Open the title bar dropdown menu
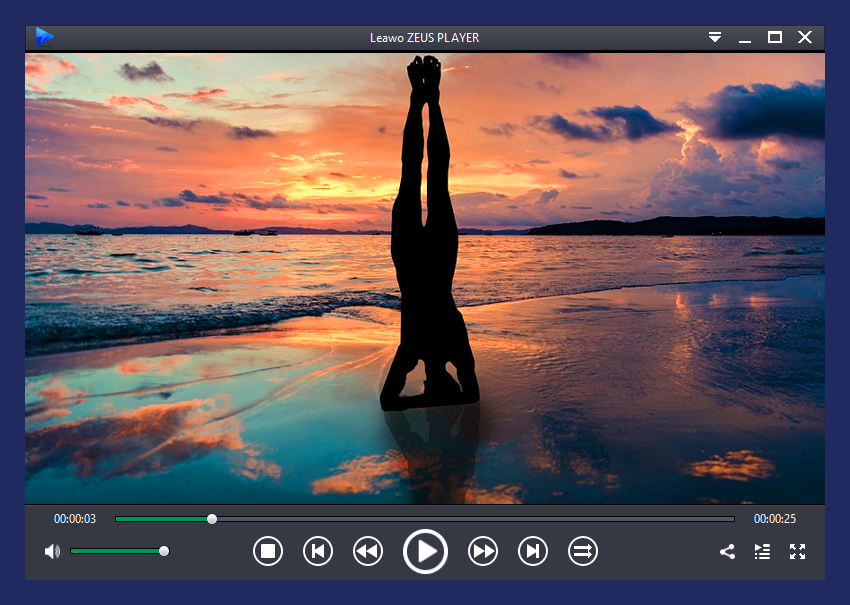The width and height of the screenshot is (850, 605). (715, 37)
